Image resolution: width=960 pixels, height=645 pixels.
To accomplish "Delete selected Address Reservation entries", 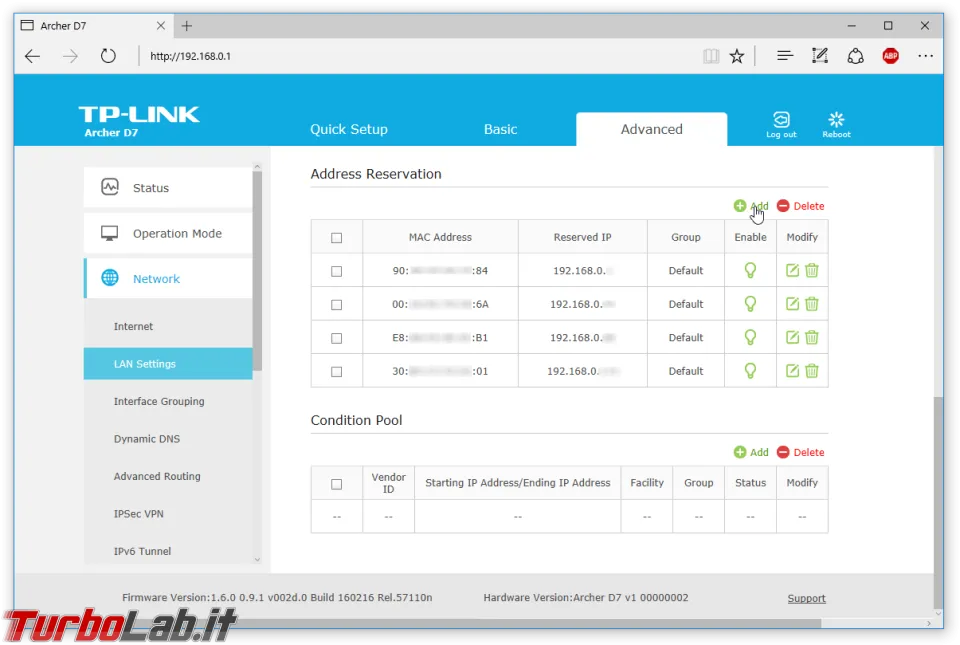I will (x=801, y=206).
